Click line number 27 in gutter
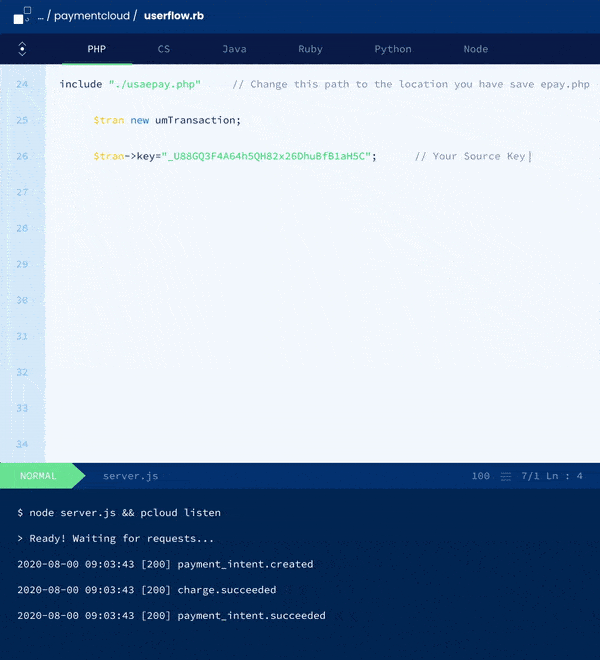600x660 pixels. coord(22,192)
